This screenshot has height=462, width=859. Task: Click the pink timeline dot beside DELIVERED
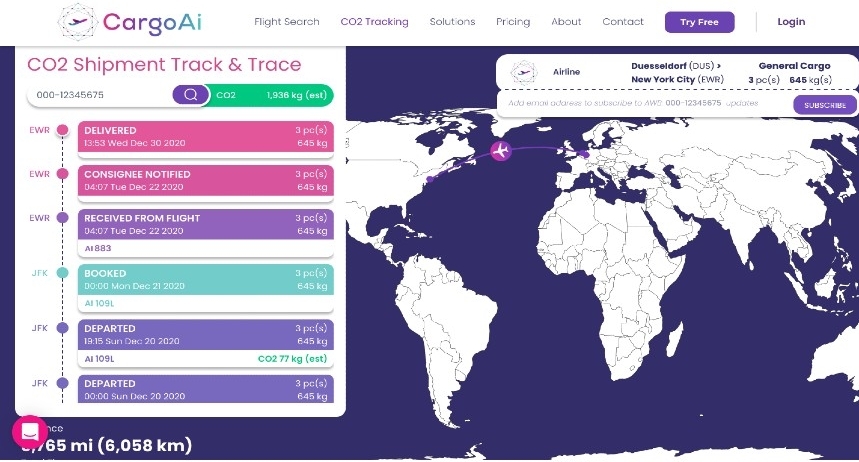click(x=63, y=130)
